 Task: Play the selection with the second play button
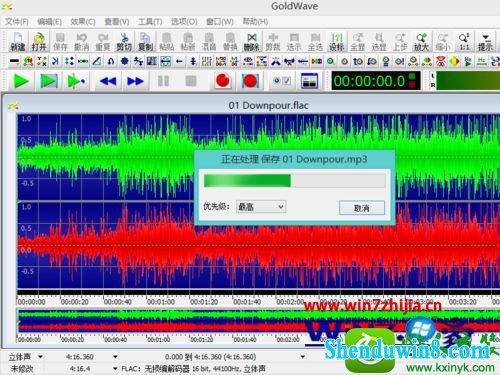point(49,81)
